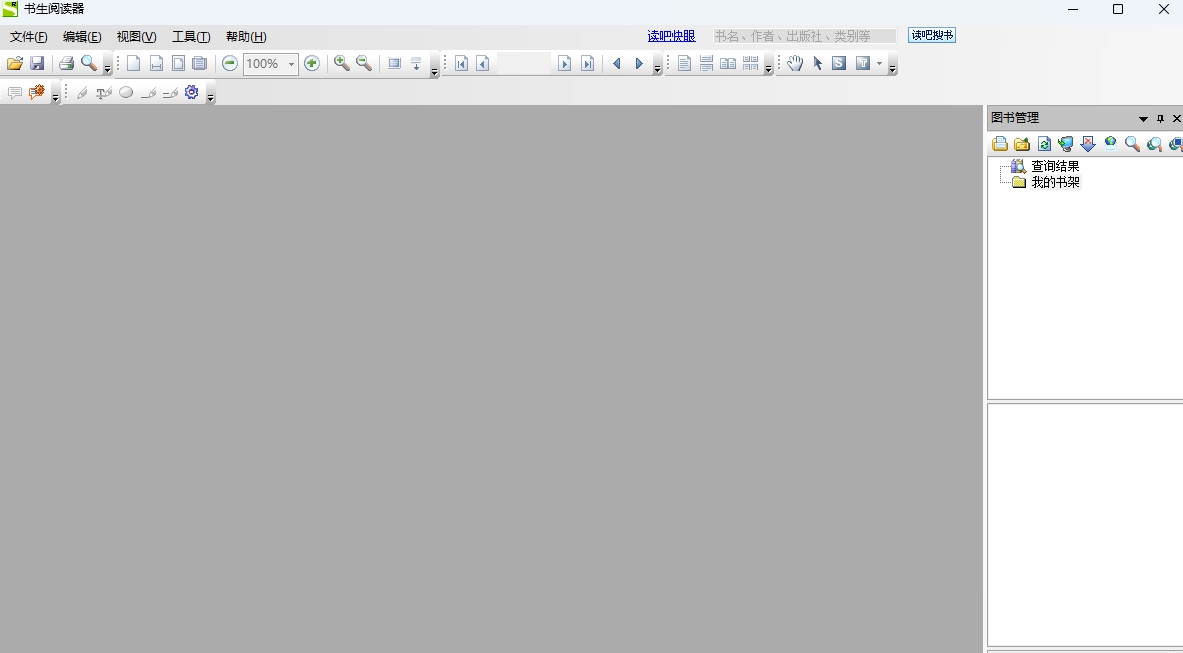Select 我的书架 in the tree
This screenshot has width=1183, height=653.
1055,182
